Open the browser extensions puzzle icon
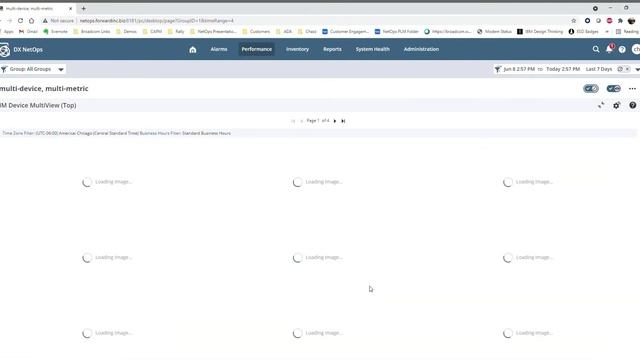This screenshot has height=360, width=640. coord(620,20)
